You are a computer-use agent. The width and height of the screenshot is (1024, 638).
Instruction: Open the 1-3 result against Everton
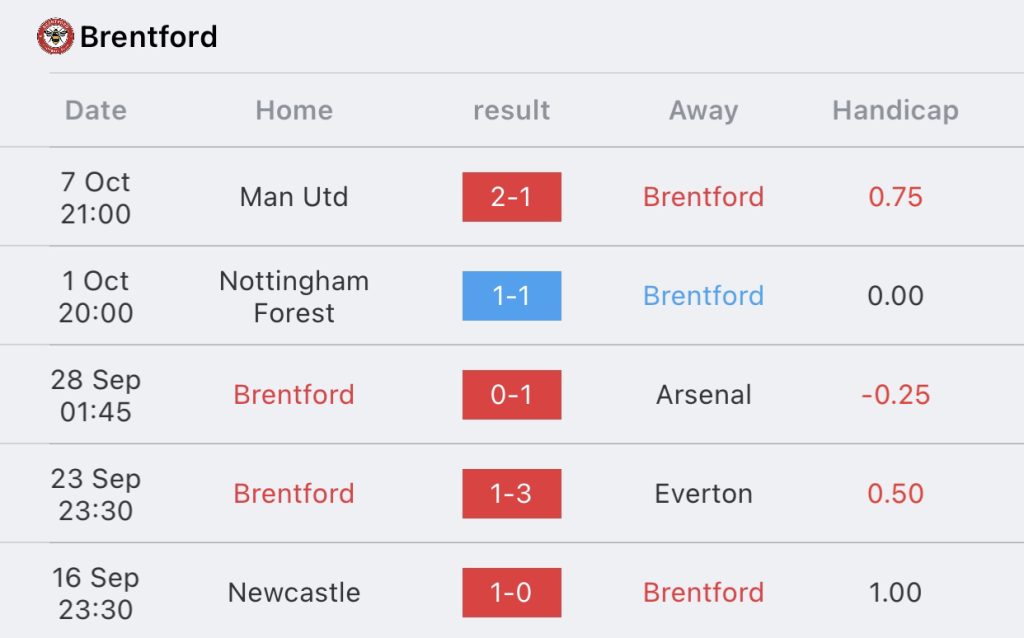(511, 494)
